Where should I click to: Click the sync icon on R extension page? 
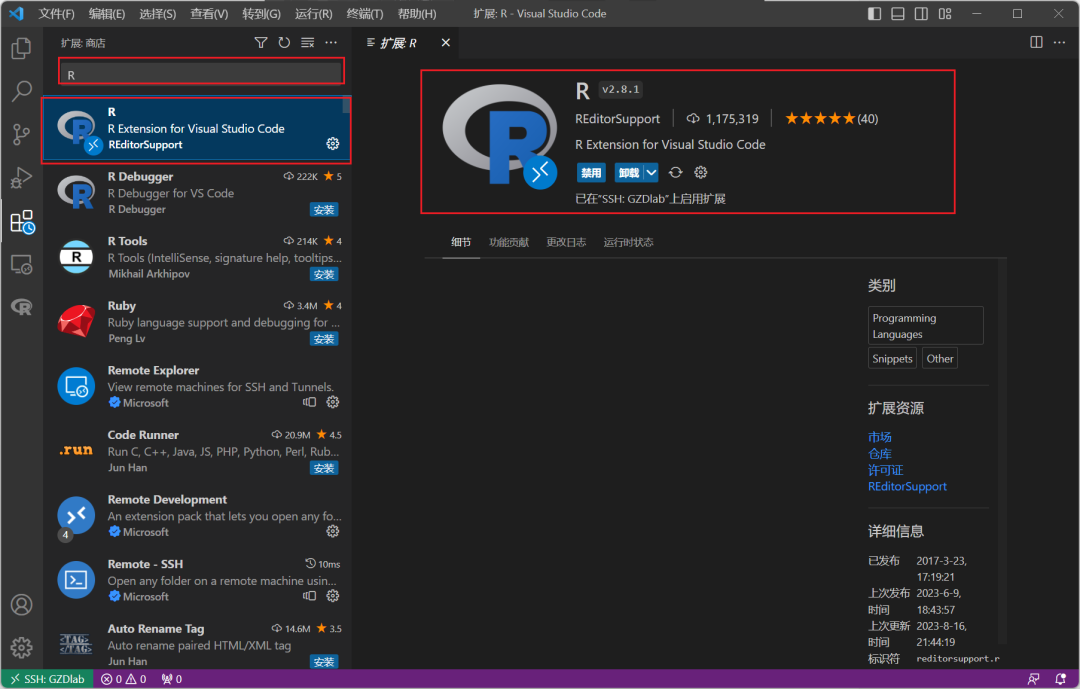(676, 172)
